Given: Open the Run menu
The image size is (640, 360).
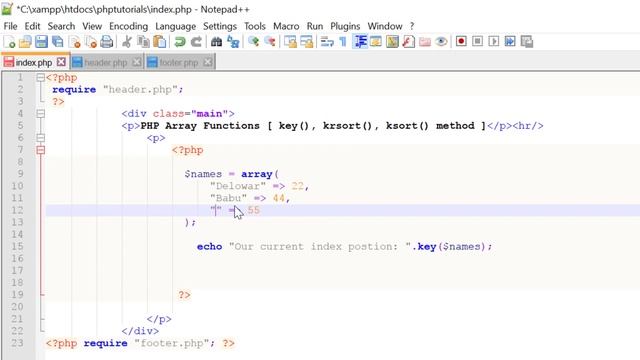Looking at the screenshot, I should pyautogui.click(x=315, y=26).
